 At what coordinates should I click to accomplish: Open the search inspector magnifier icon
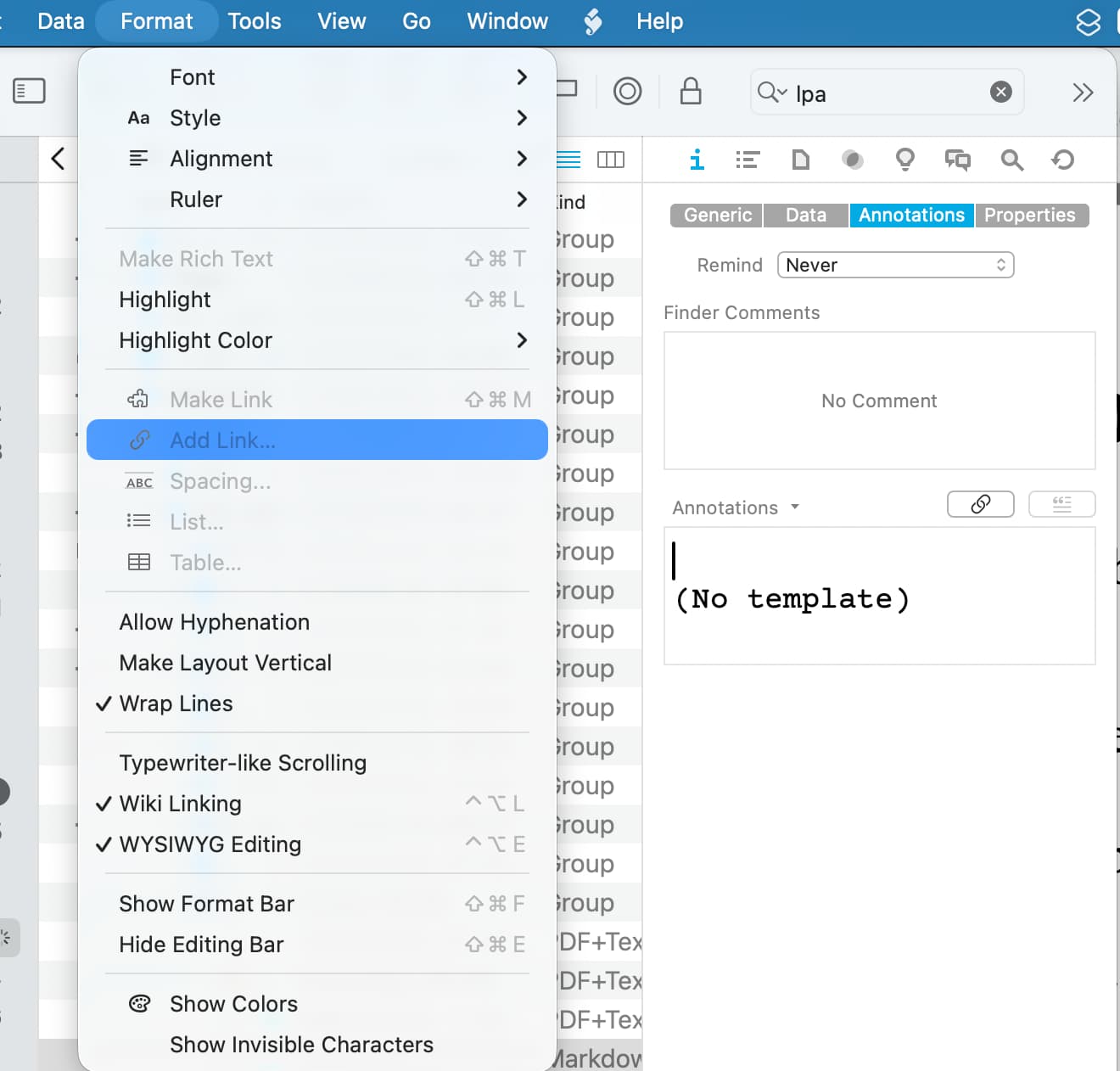(x=1011, y=160)
